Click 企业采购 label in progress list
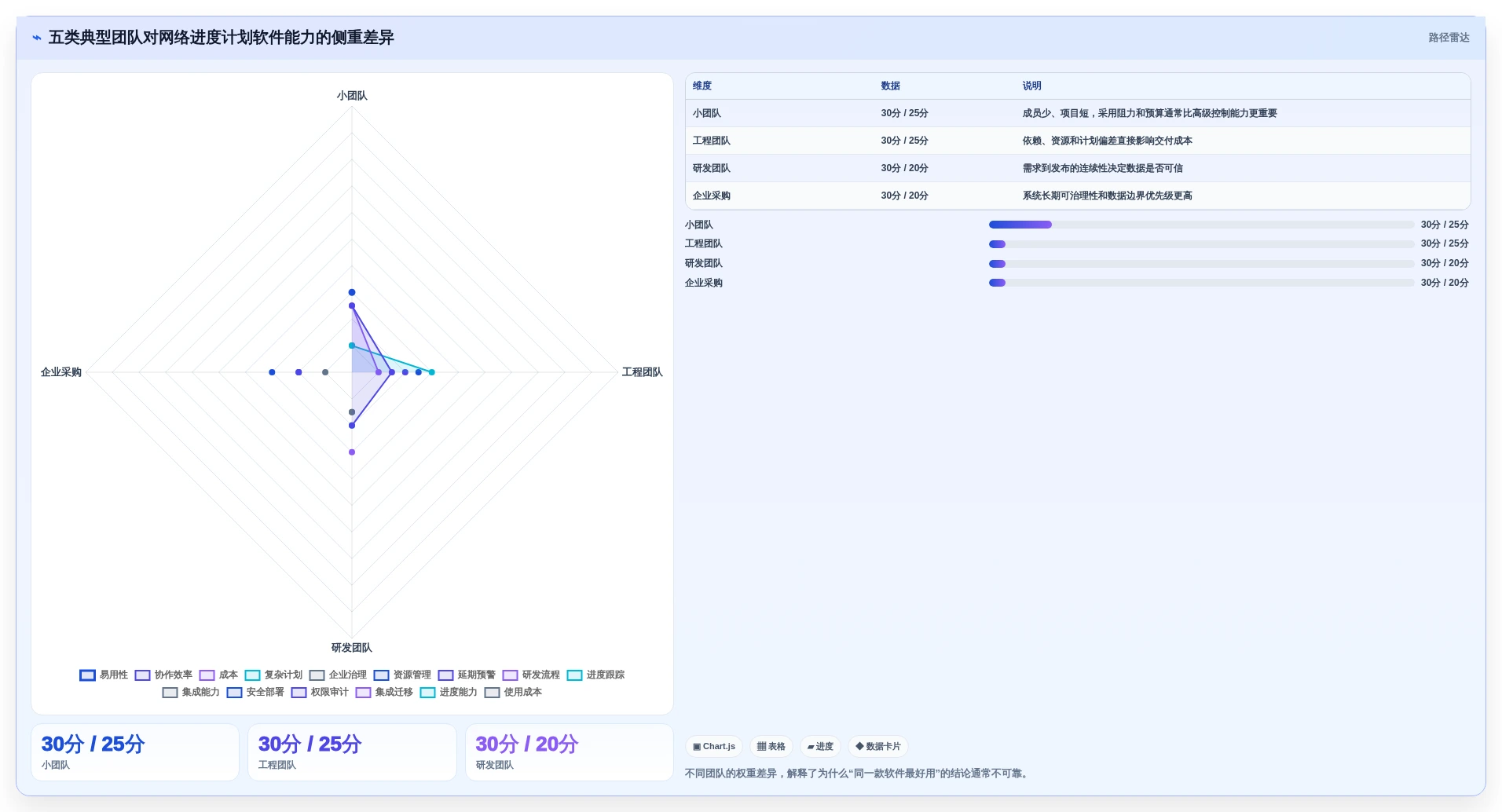This screenshot has width=1502, height=812. [x=704, y=283]
